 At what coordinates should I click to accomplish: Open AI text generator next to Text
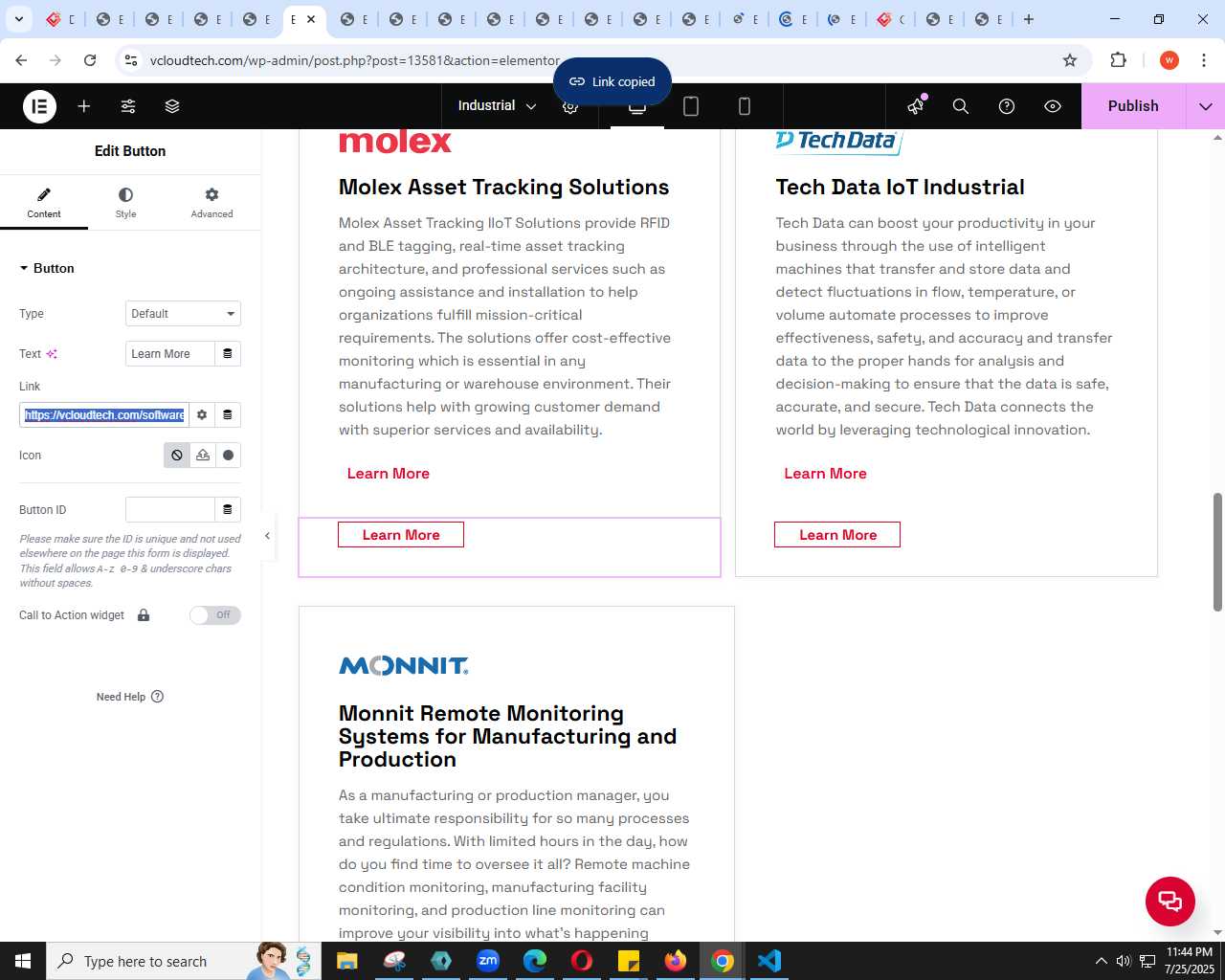(52, 354)
